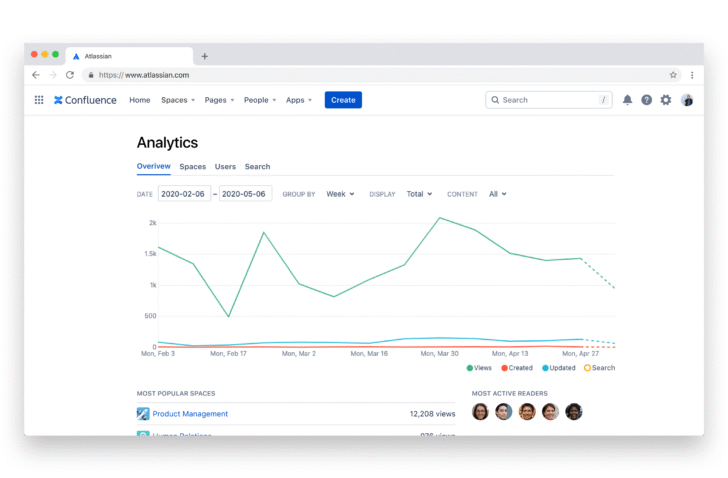This screenshot has width=728, height=478.
Task: Click the Mon, Feb 17 axis label
Action: click(x=228, y=353)
